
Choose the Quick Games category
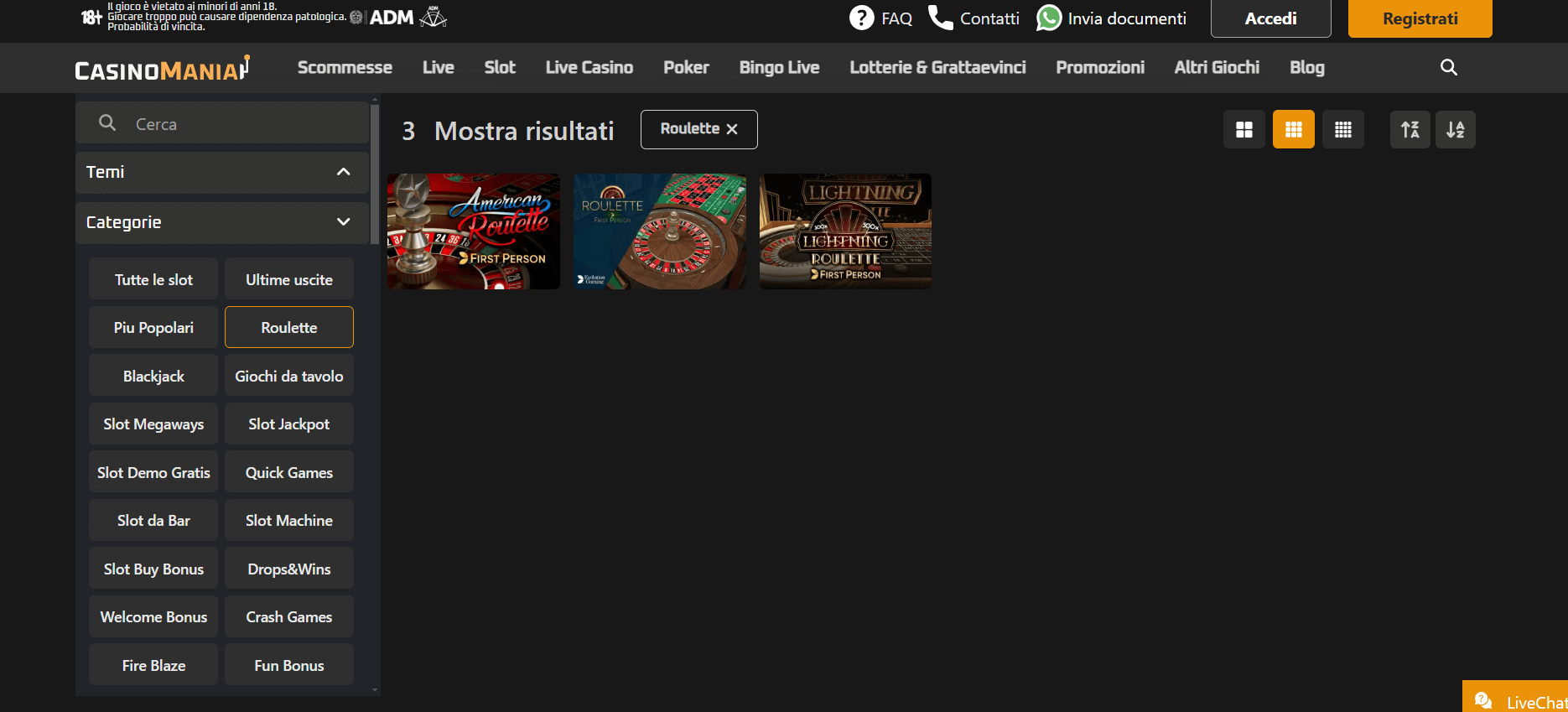pyautogui.click(x=289, y=472)
